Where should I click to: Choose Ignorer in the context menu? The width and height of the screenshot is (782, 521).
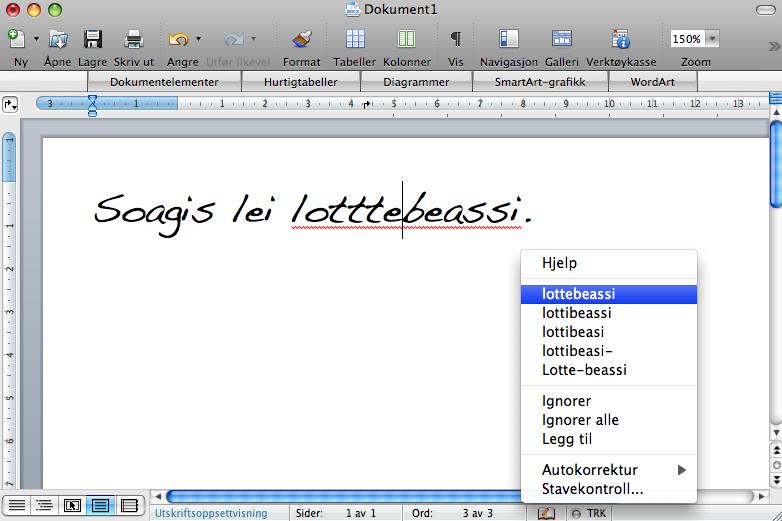(x=608, y=401)
